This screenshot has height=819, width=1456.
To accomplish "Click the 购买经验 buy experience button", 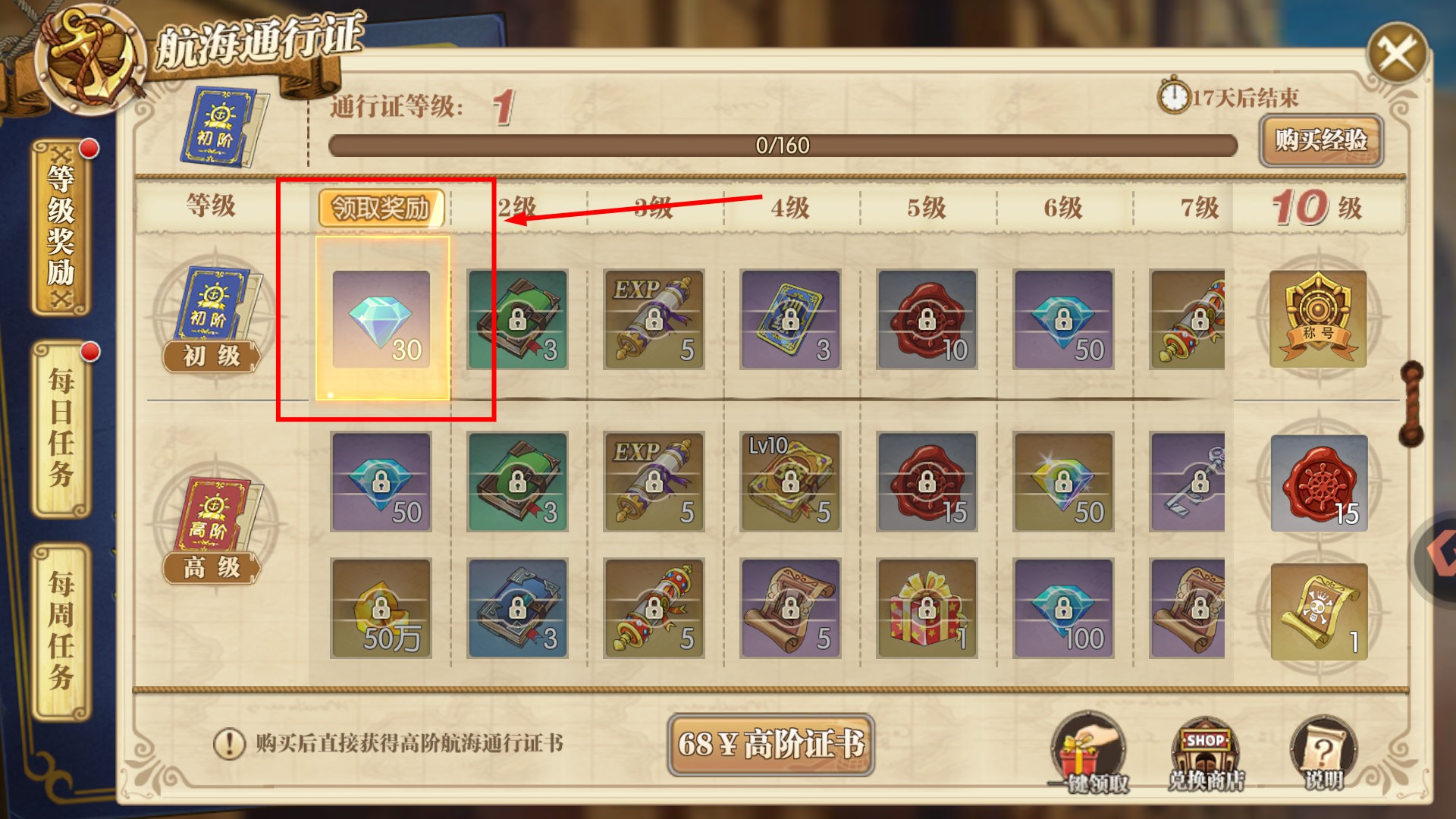I will point(1320,140).
